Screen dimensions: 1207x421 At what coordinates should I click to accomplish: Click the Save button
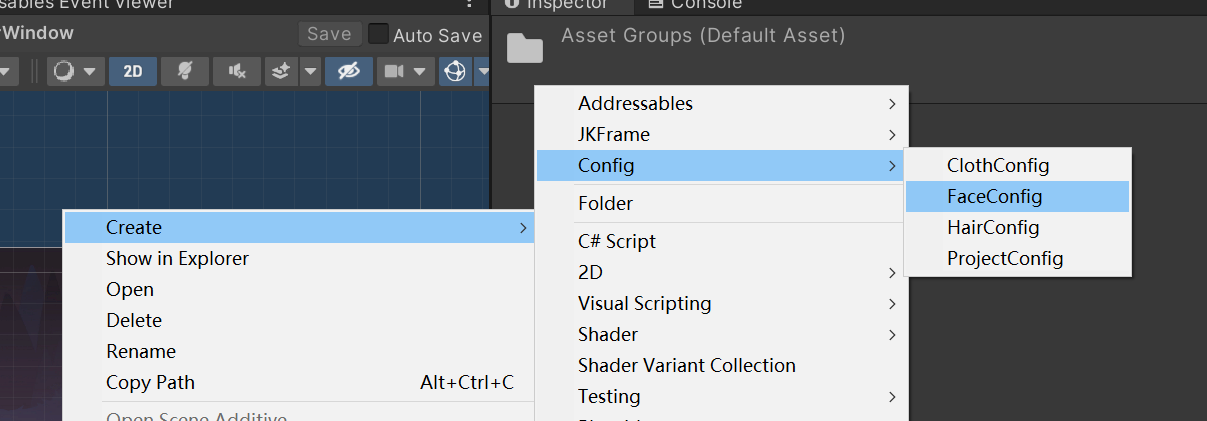click(x=329, y=34)
